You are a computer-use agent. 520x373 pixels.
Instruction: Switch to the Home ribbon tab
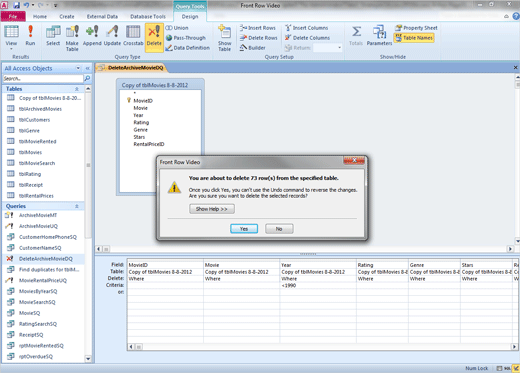40,16
